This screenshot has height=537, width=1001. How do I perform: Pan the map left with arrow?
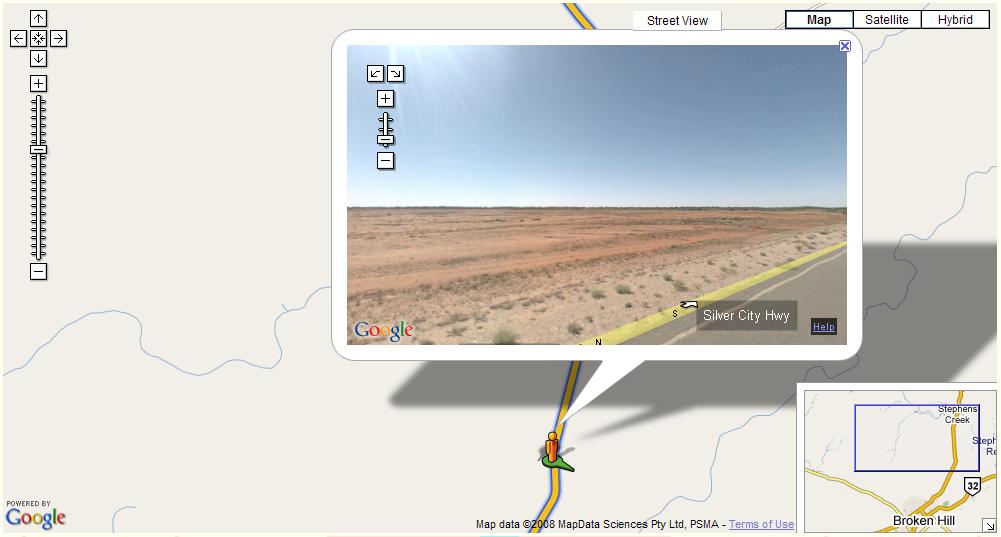click(x=19, y=38)
